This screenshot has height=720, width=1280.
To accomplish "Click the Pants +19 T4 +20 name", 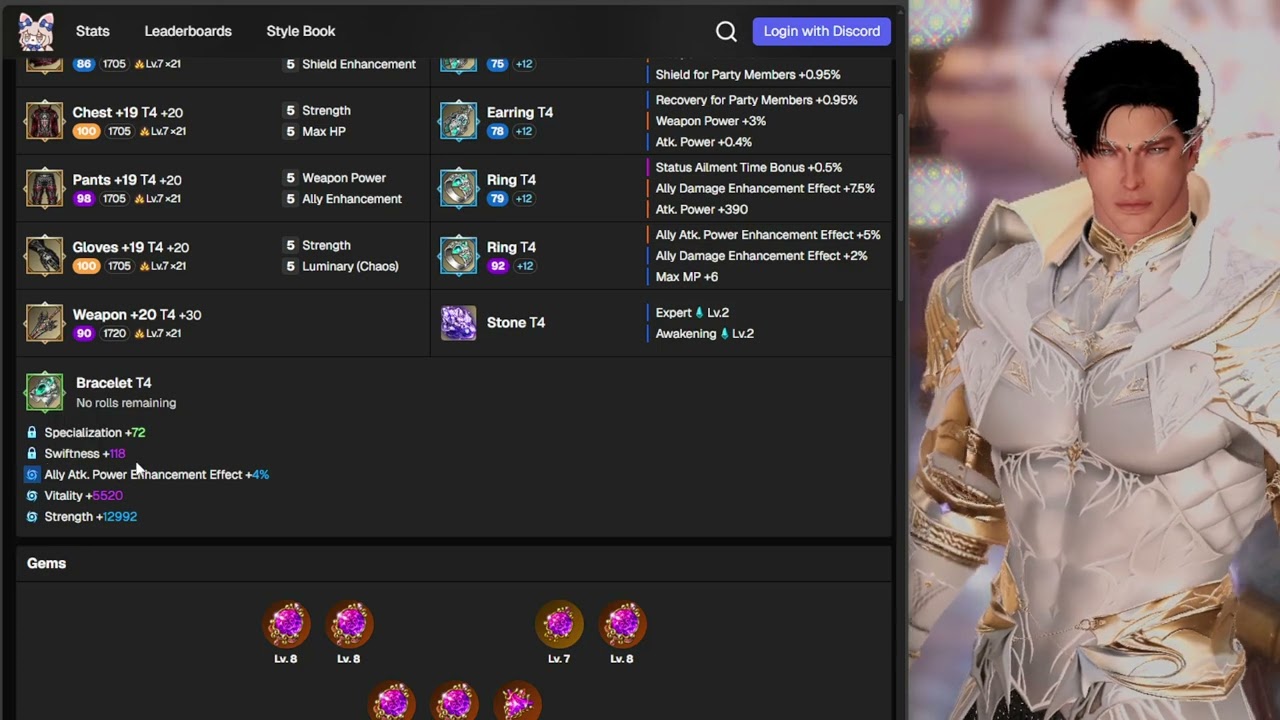I will click(x=127, y=180).
